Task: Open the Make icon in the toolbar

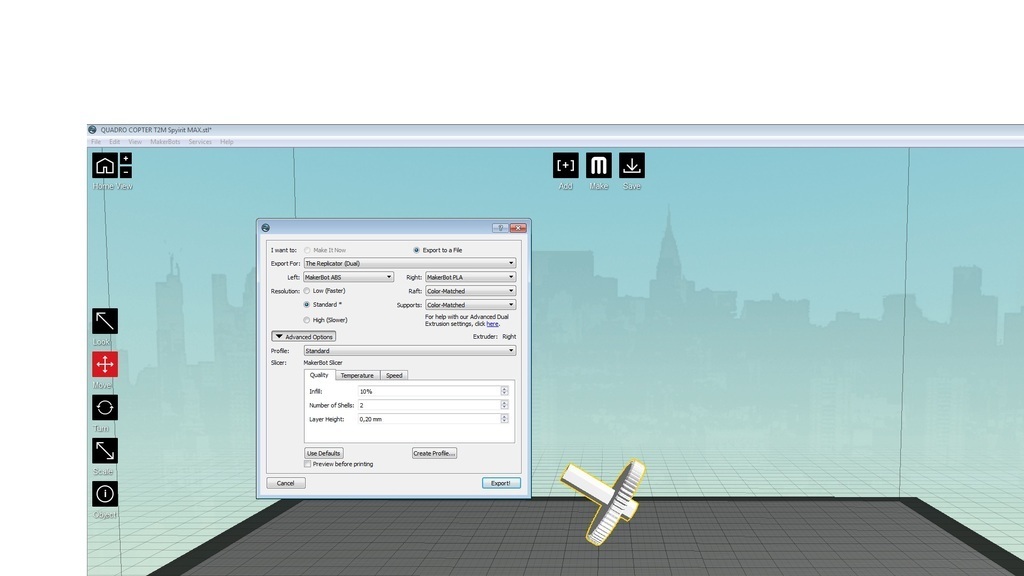Action: (598, 165)
